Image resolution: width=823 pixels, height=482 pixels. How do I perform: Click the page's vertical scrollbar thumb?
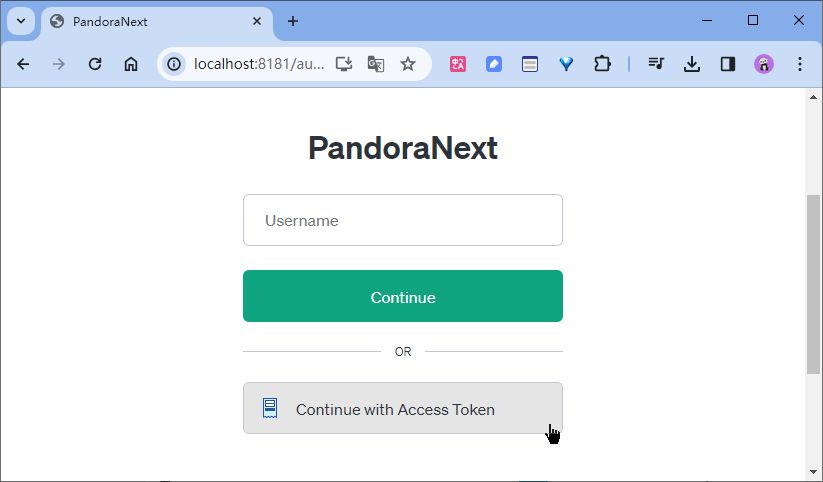point(813,285)
